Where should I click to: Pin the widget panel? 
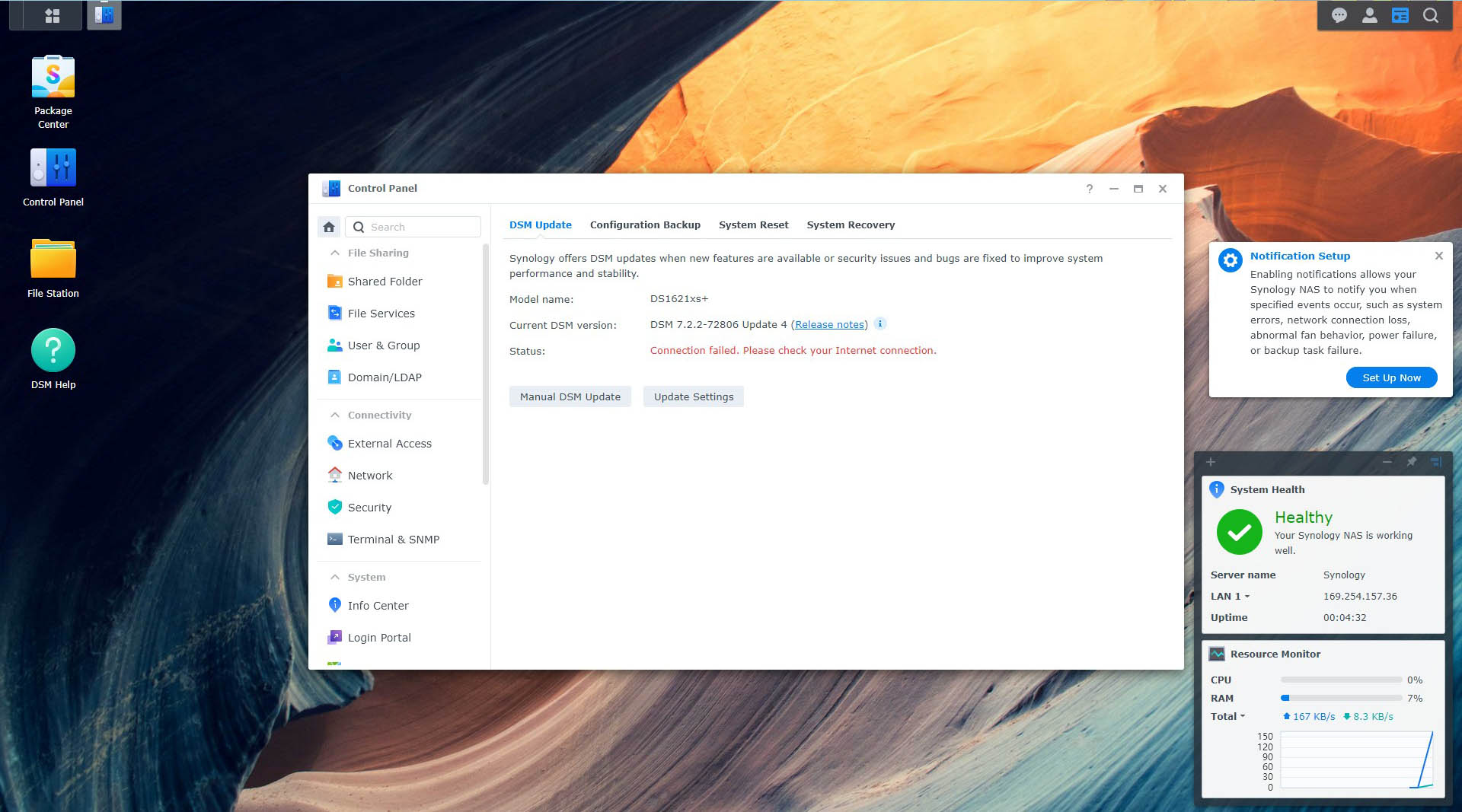point(1412,462)
